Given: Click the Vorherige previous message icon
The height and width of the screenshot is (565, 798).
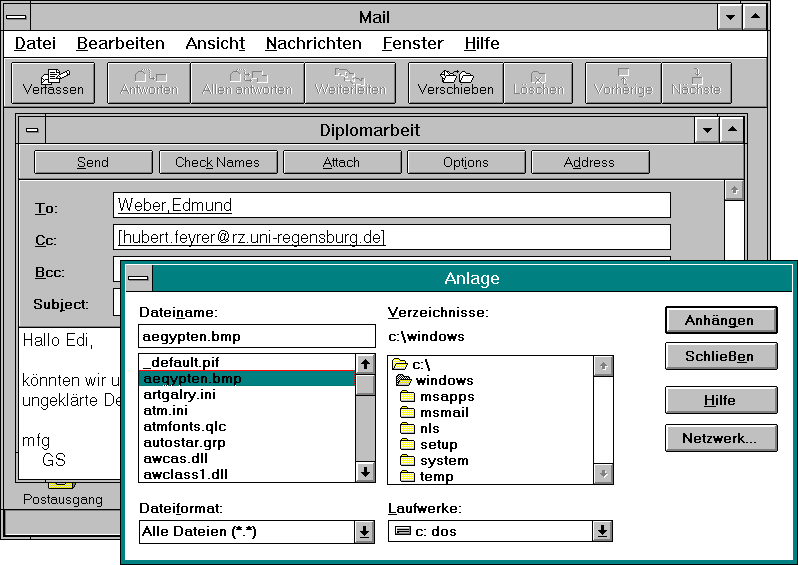Looking at the screenshot, I should pos(622,83).
